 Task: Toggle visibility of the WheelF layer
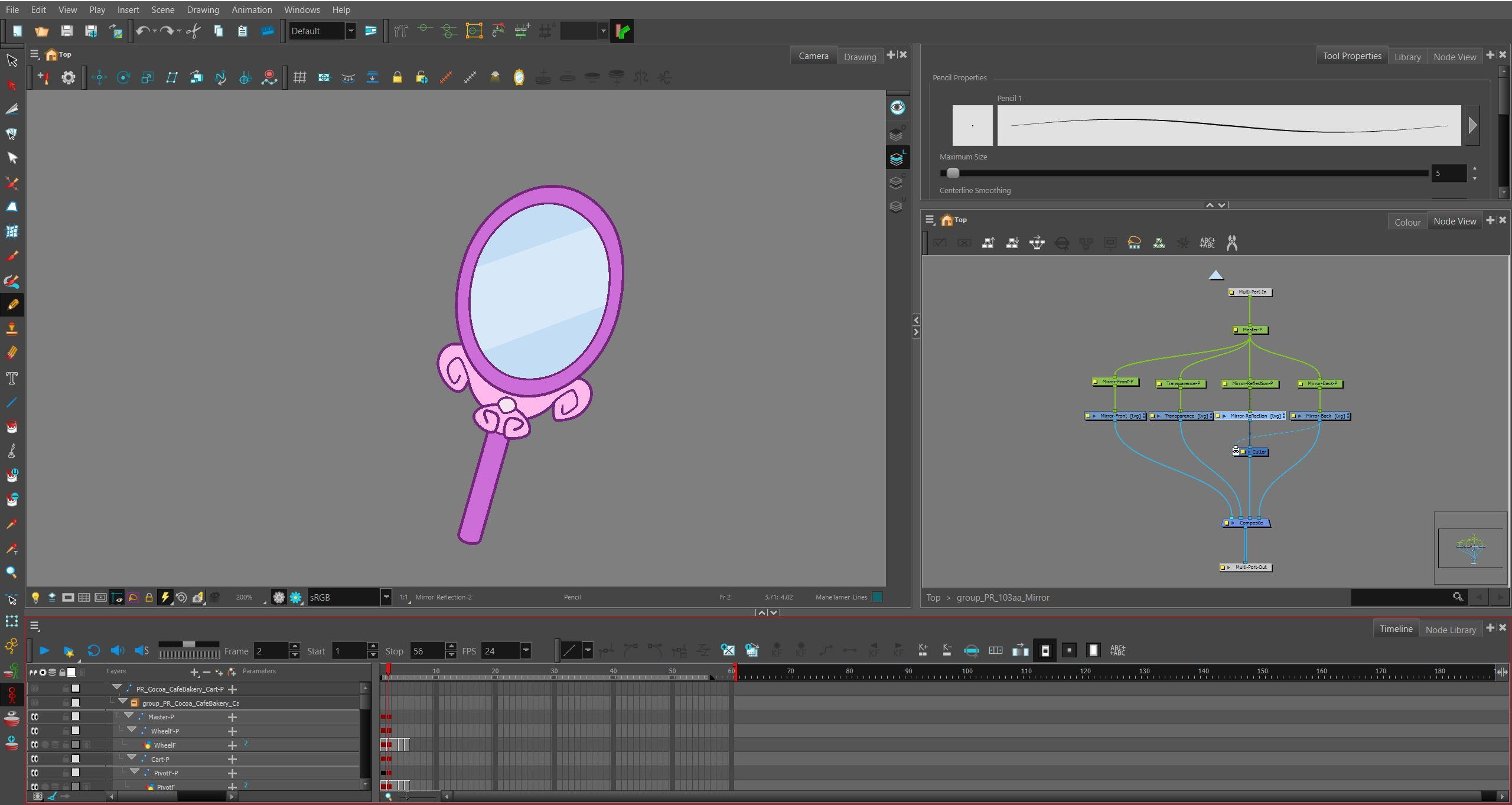click(35, 745)
